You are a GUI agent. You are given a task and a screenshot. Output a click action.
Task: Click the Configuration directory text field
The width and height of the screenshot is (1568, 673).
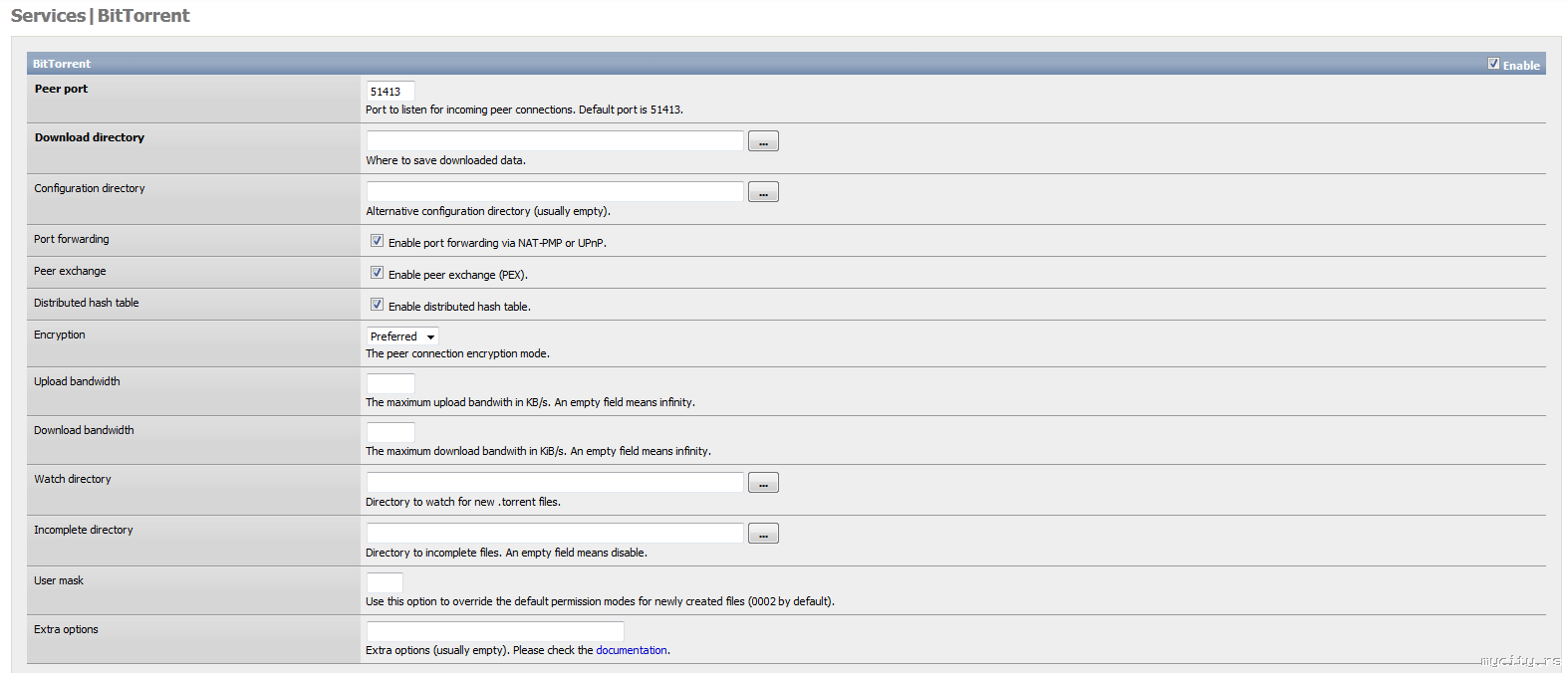555,192
